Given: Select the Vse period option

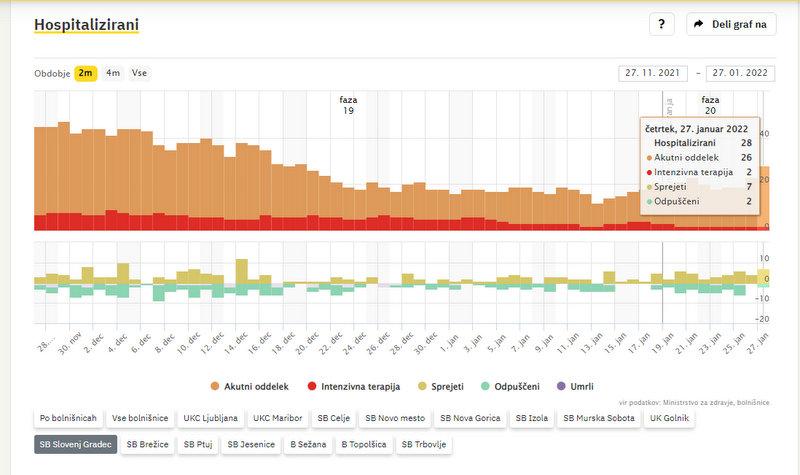Looking at the screenshot, I should pyautogui.click(x=139, y=73).
